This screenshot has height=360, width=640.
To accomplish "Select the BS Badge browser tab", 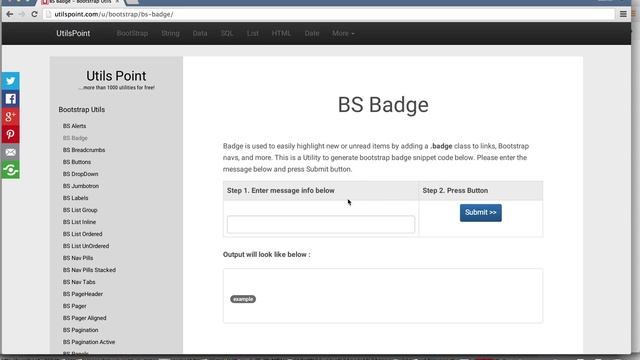I will coord(80,2).
